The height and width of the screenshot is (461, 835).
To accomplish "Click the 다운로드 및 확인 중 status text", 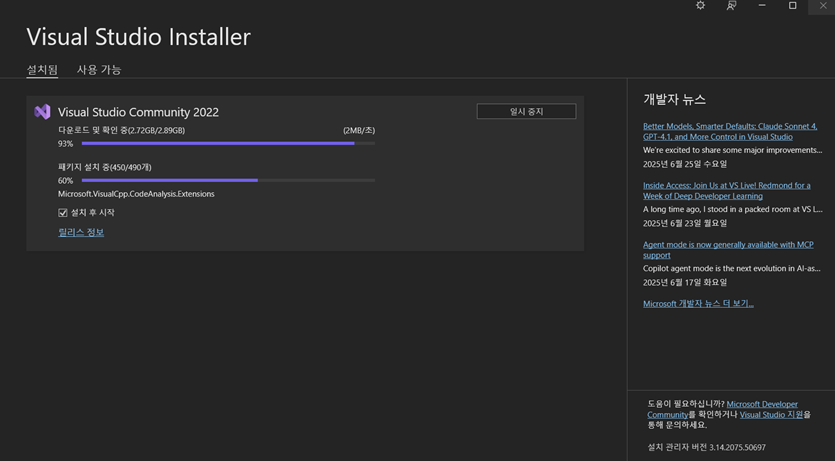I will pos(121,130).
